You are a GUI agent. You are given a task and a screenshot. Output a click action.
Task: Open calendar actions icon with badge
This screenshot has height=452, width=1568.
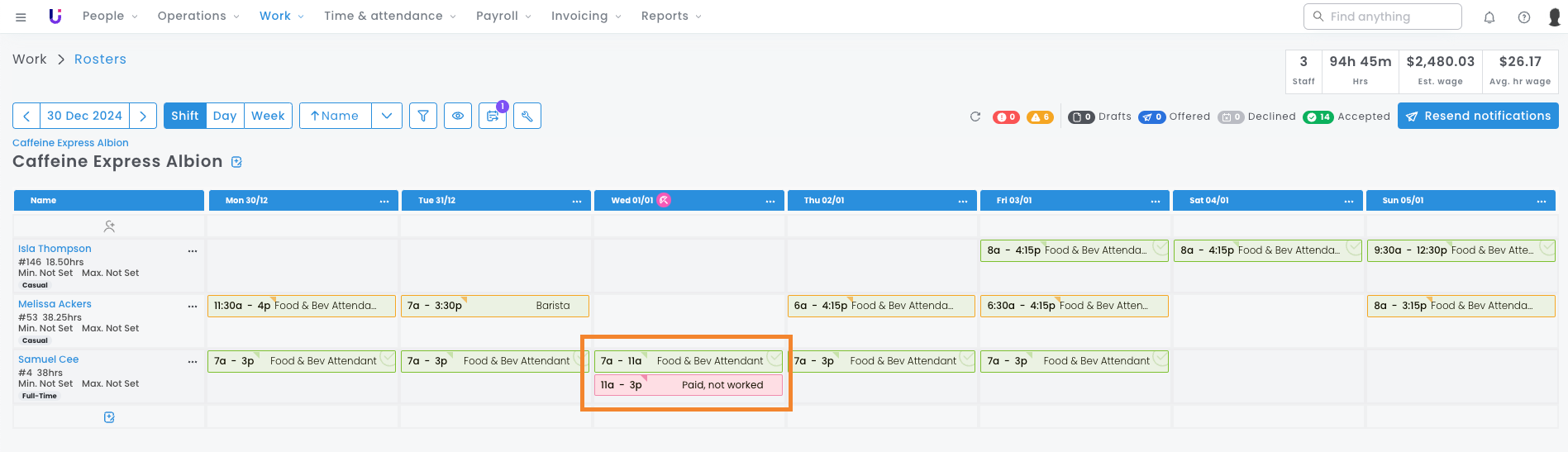click(x=493, y=116)
